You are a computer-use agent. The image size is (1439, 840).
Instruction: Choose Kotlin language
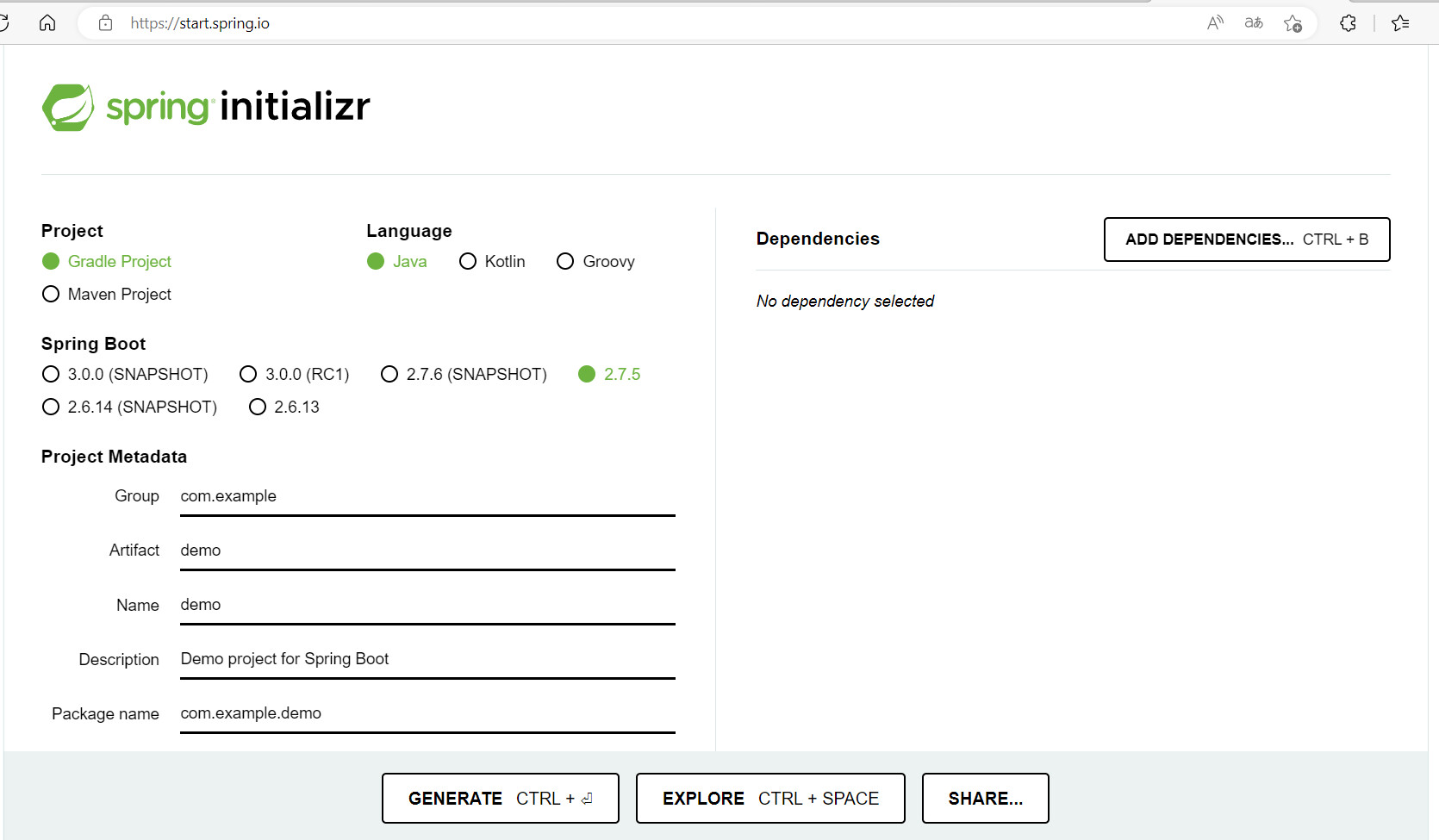tap(493, 261)
